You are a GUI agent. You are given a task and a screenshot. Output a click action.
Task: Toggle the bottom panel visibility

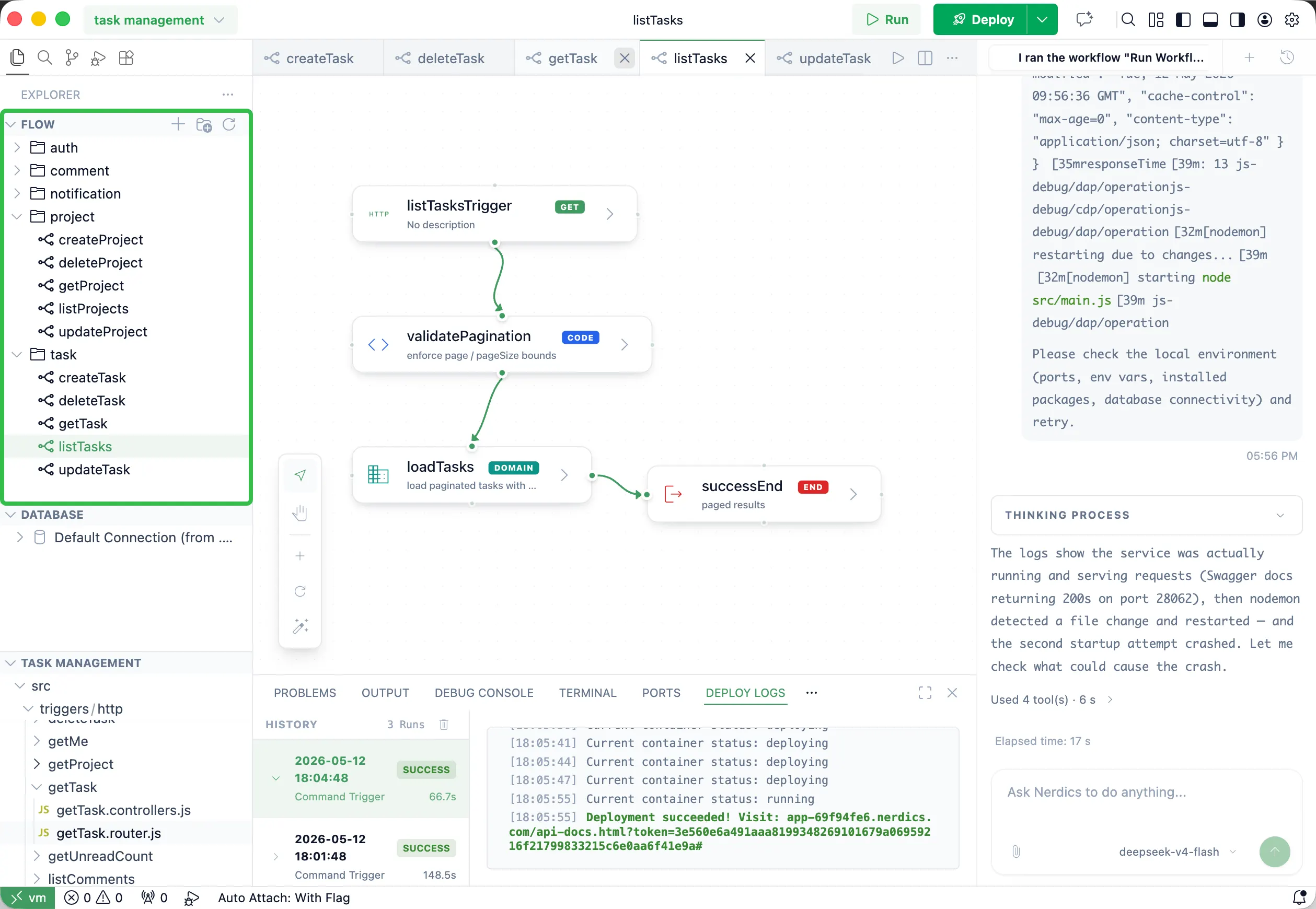pyautogui.click(x=1210, y=19)
